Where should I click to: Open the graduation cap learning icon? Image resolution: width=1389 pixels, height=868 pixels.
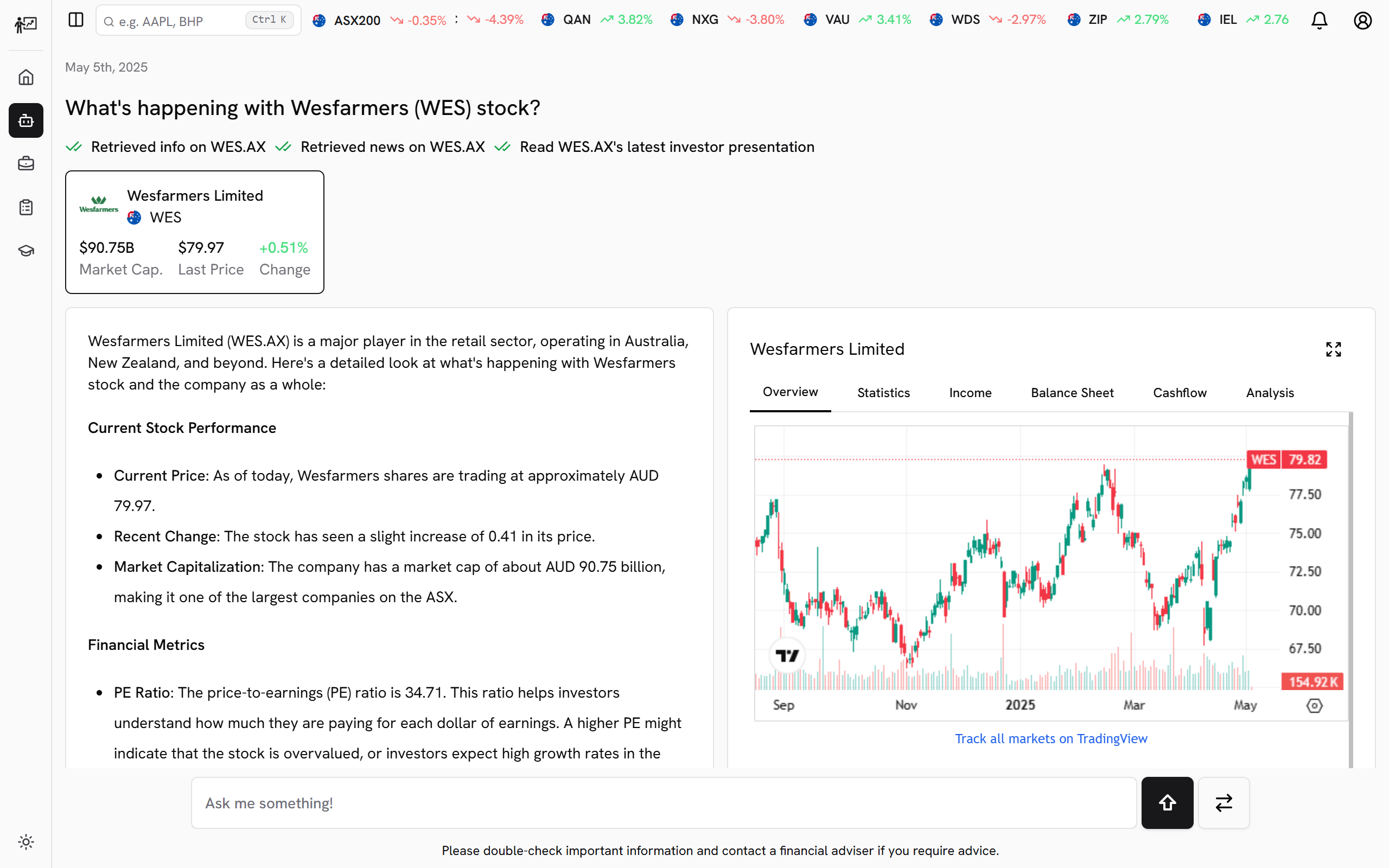pos(26,251)
